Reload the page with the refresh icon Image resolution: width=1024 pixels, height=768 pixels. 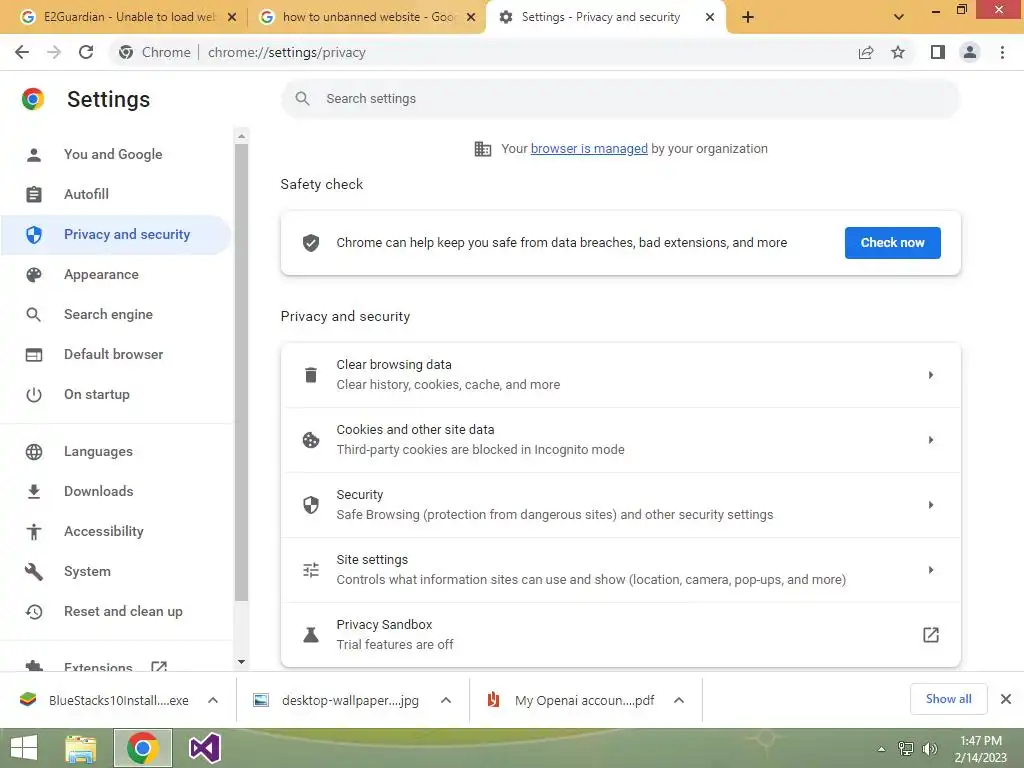point(86,52)
